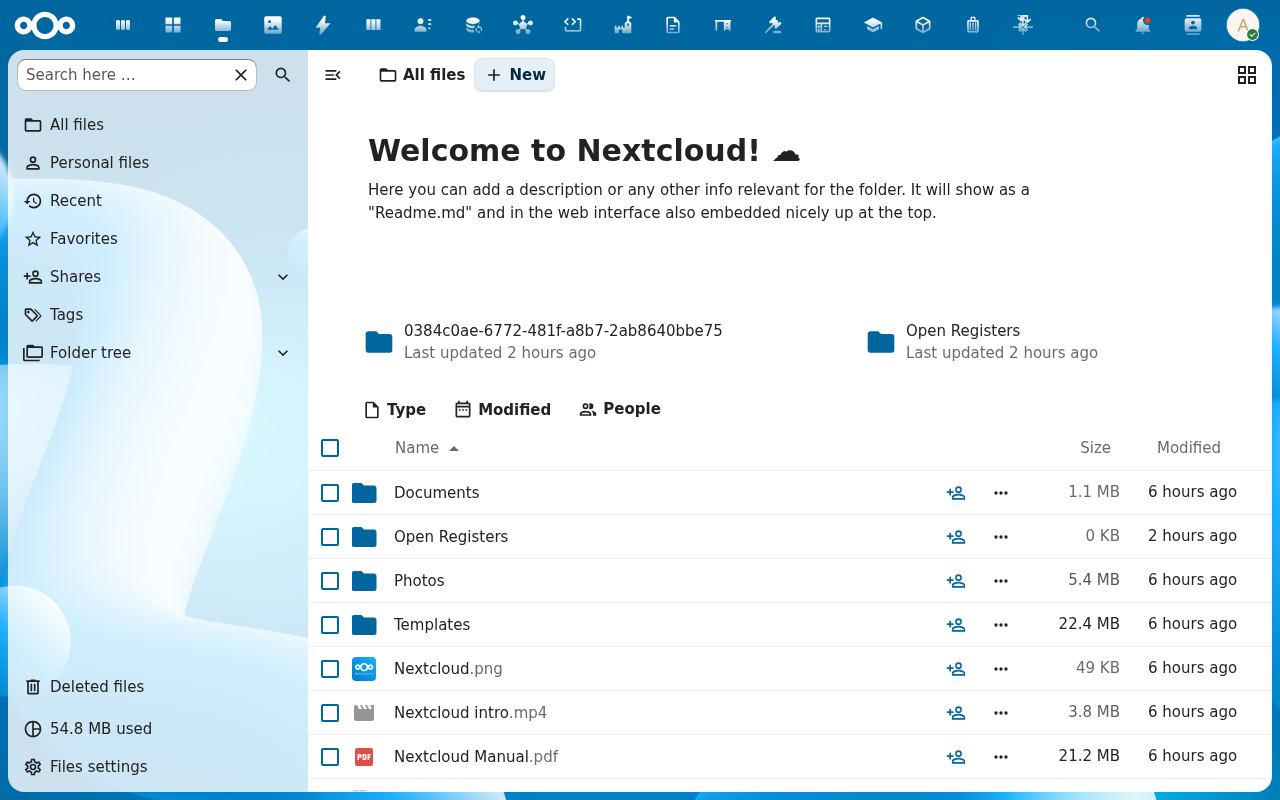Go to All files in sidebar

157,125
